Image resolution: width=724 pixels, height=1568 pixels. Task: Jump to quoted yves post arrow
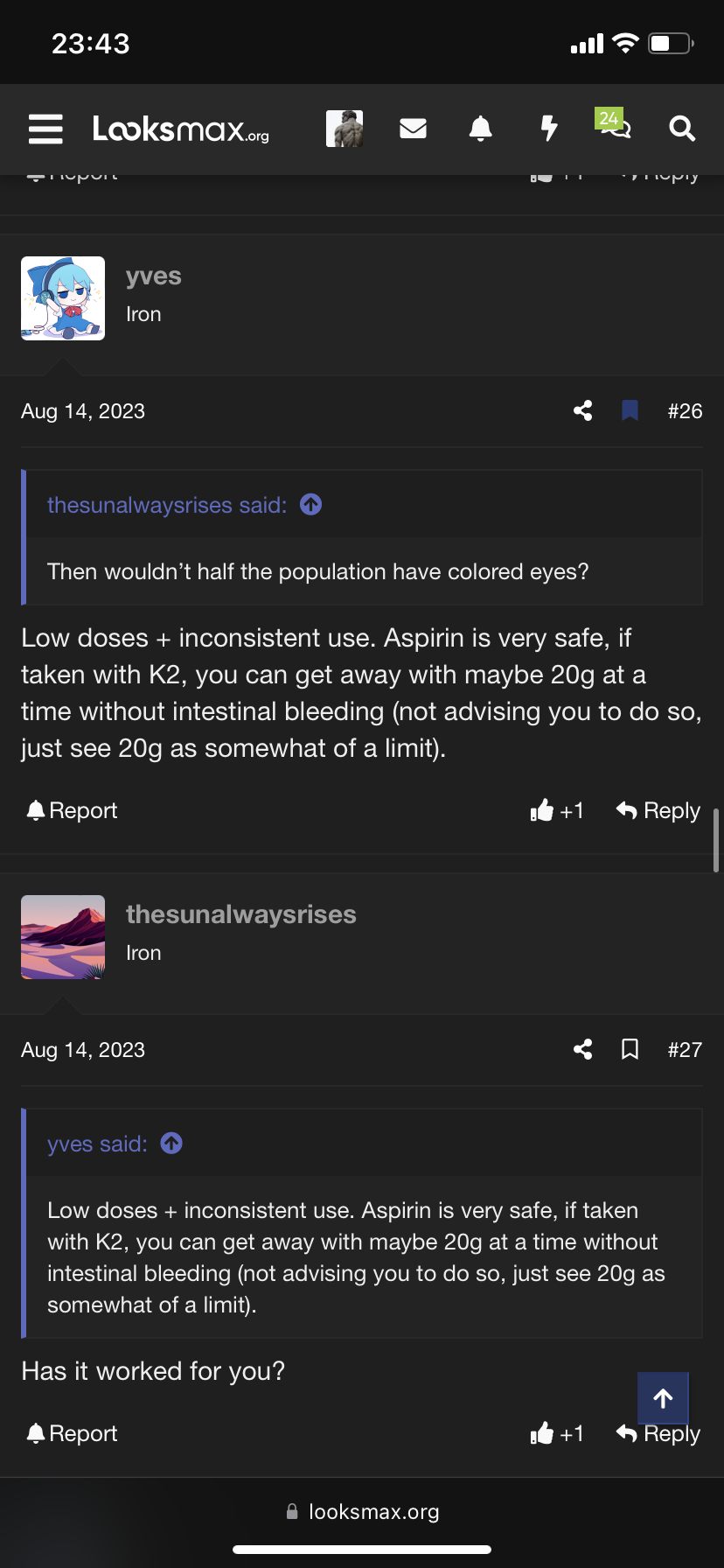point(171,1143)
